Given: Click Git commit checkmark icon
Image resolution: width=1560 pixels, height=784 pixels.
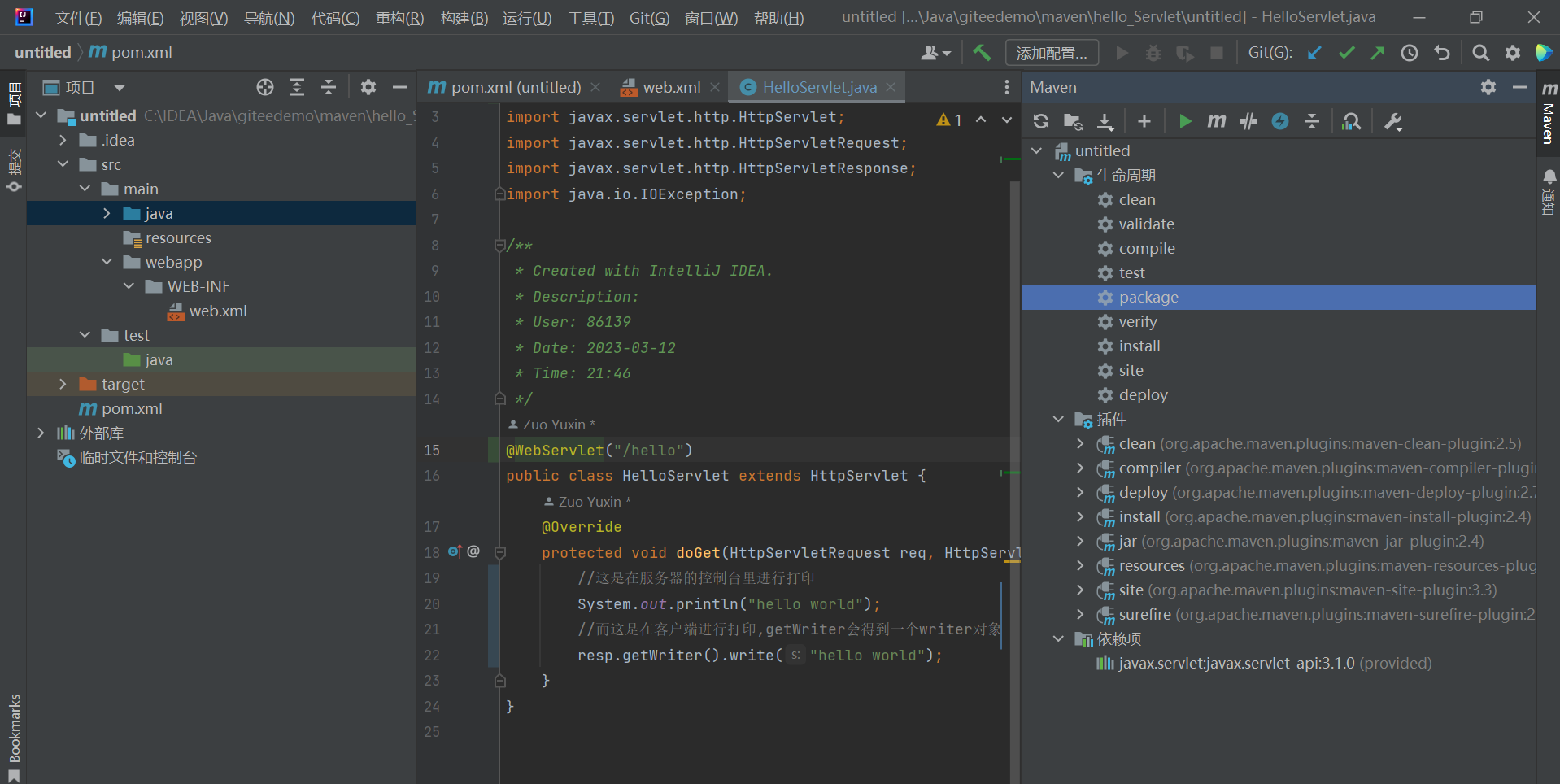Looking at the screenshot, I should click(x=1346, y=53).
